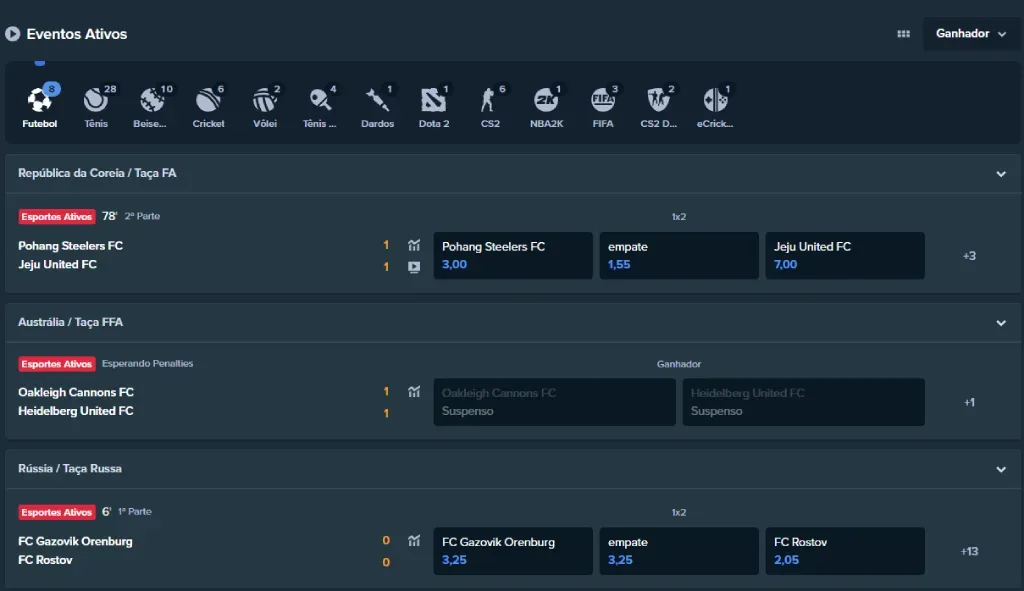The width and height of the screenshot is (1024, 591).
Task: Select the eCricket category icon
Action: point(715,100)
